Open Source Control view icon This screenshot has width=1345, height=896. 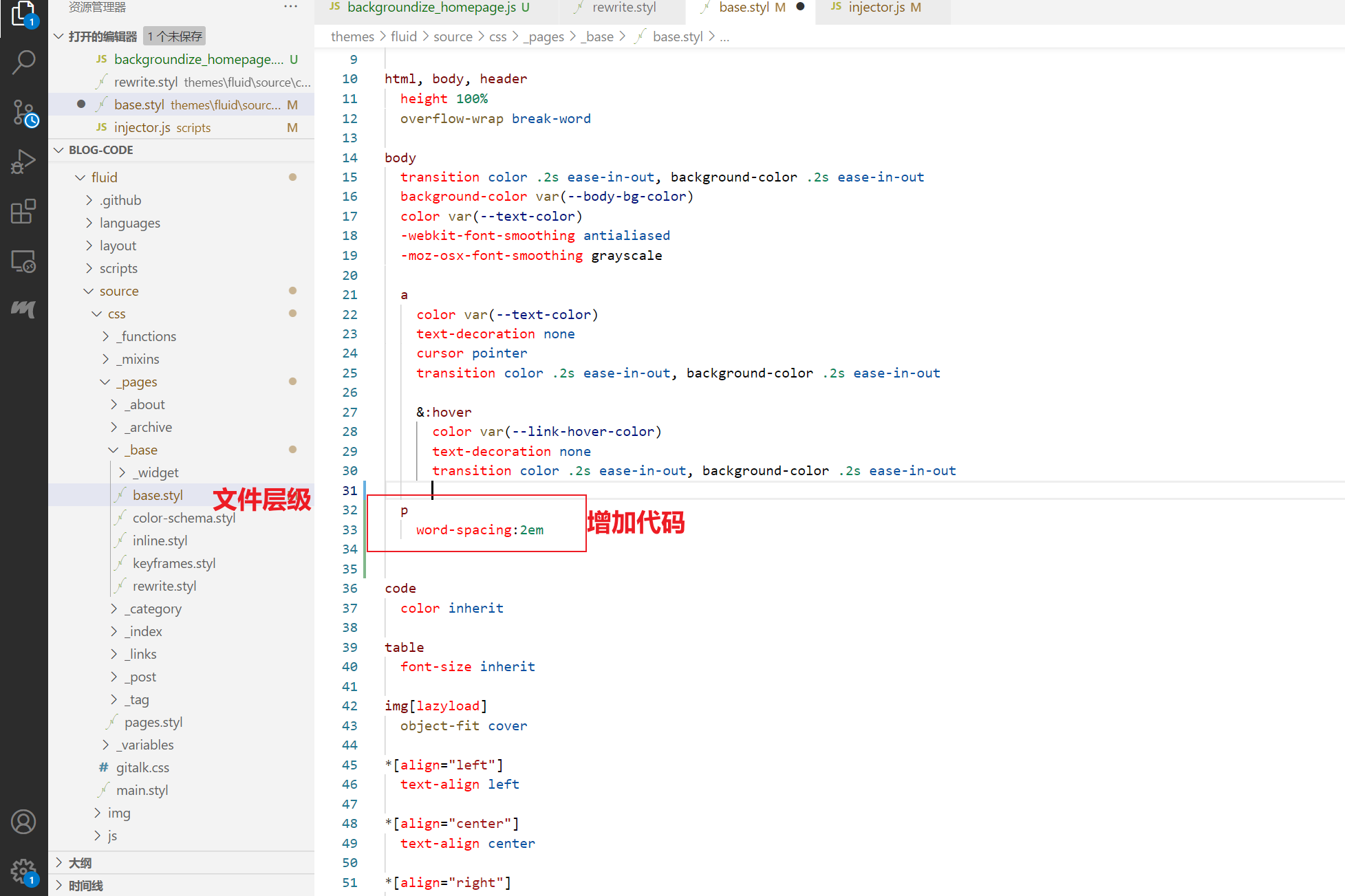pyautogui.click(x=23, y=113)
